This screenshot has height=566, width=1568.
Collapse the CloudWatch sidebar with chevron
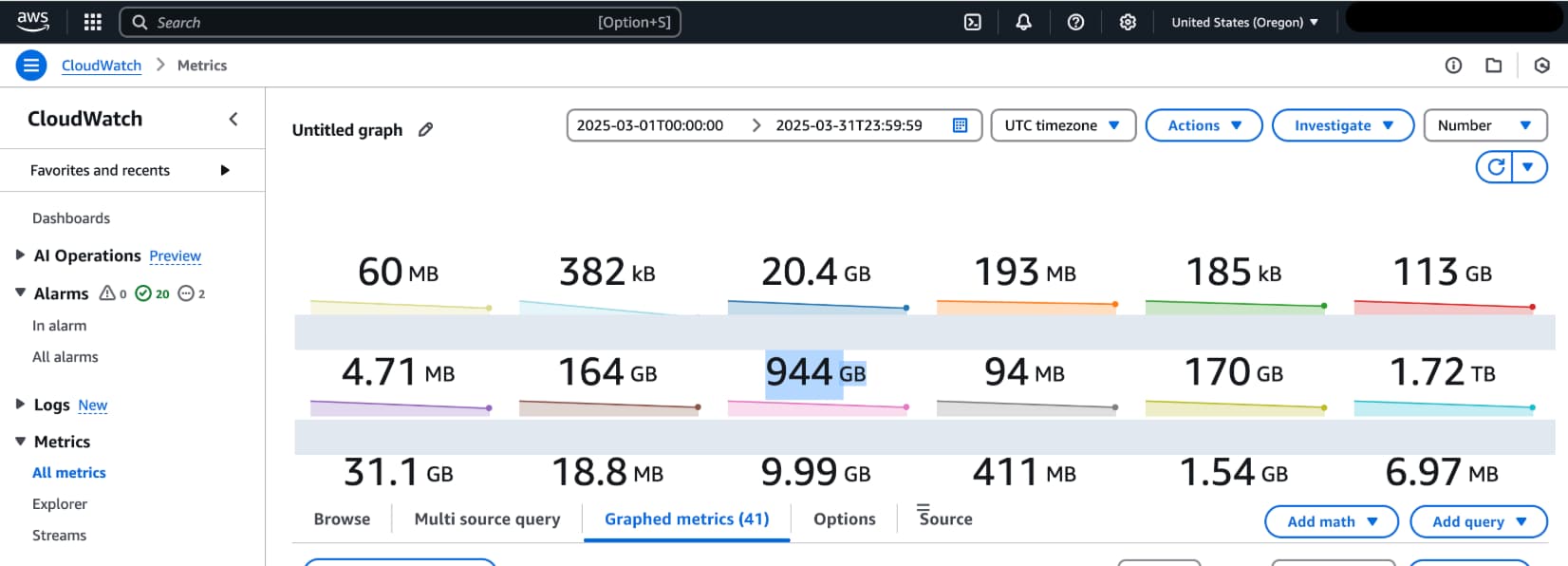click(x=233, y=119)
